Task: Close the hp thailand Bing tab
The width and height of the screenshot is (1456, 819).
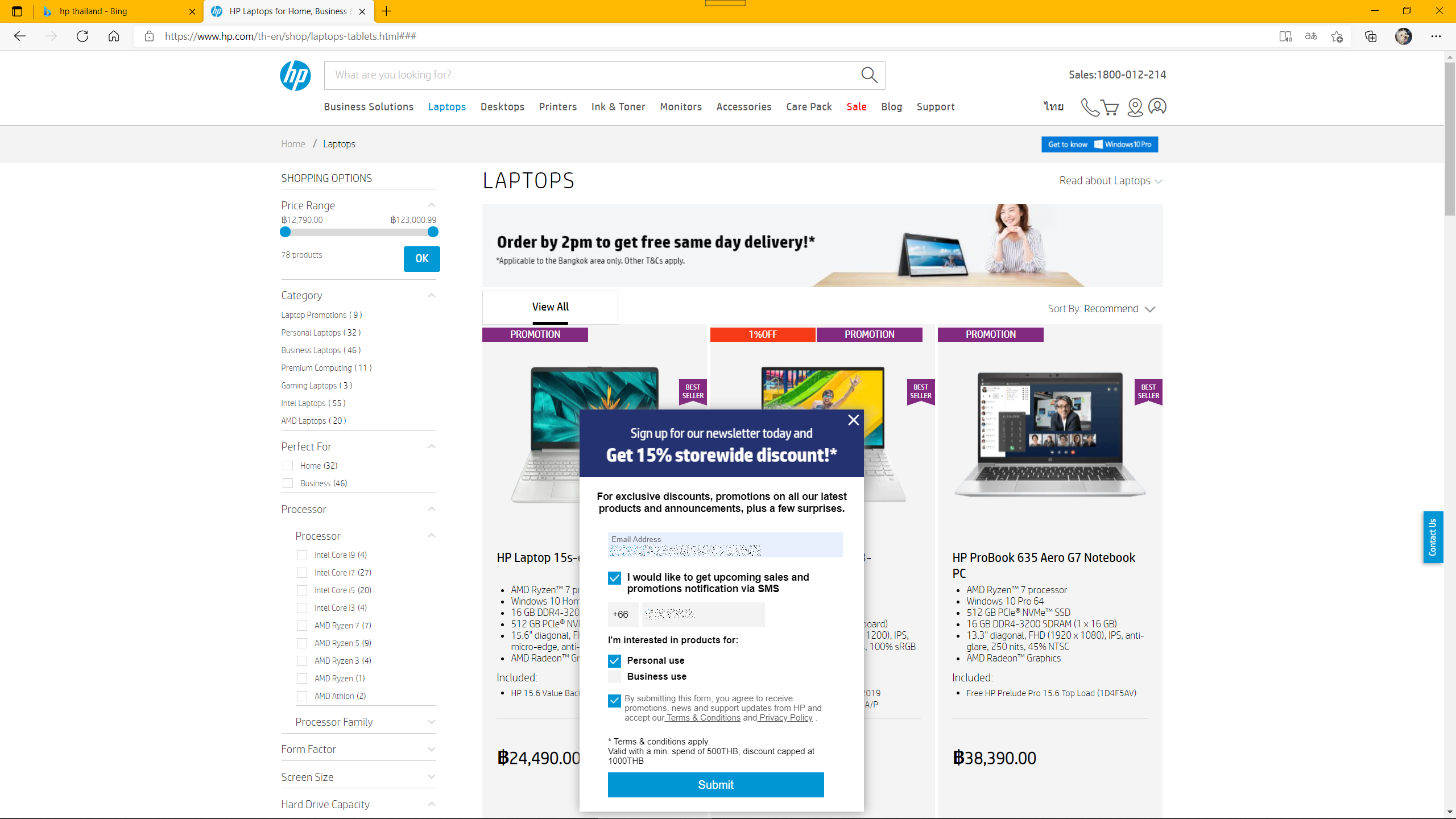Action: pos(192,11)
